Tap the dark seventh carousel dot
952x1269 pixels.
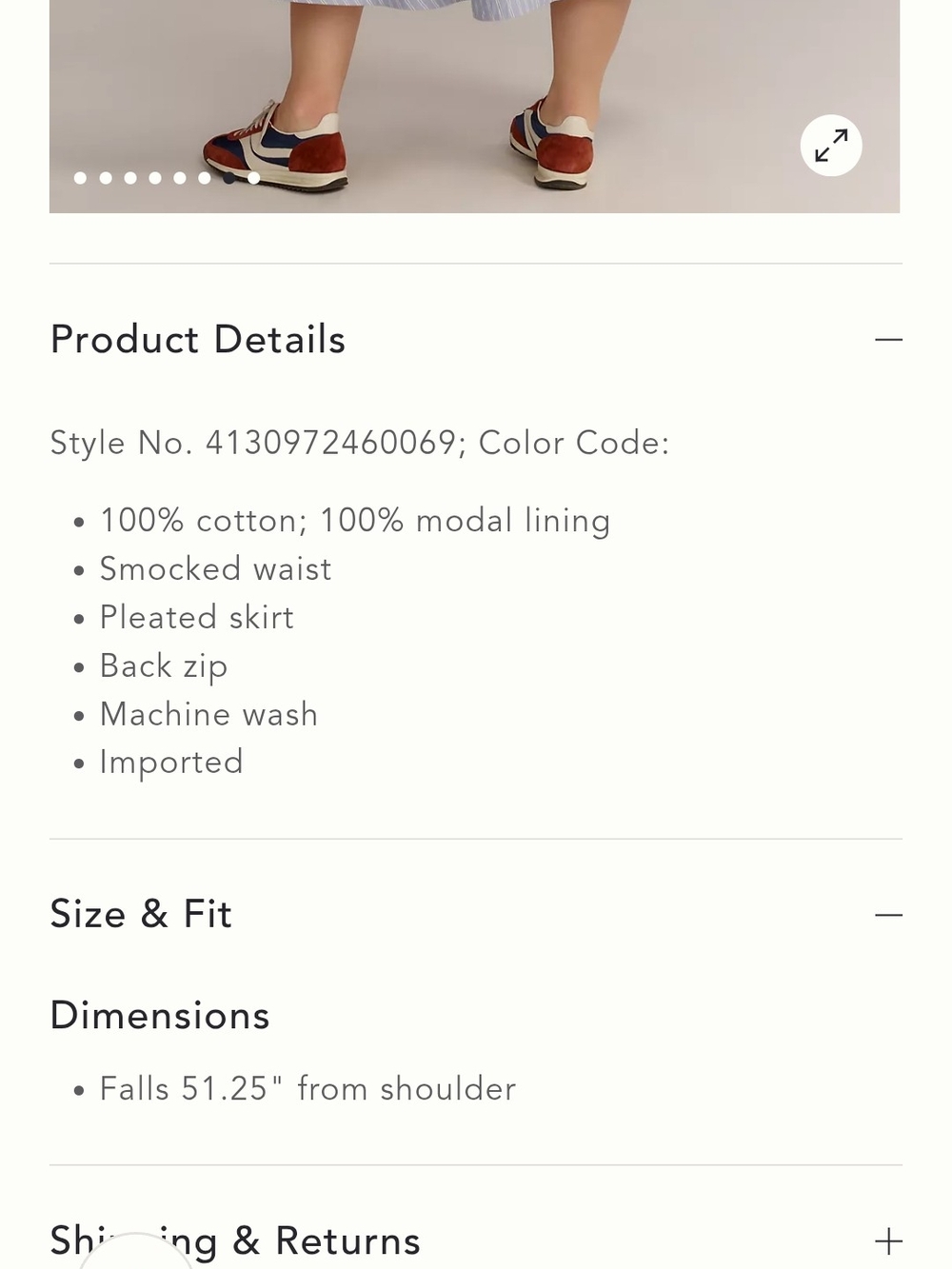[229, 178]
